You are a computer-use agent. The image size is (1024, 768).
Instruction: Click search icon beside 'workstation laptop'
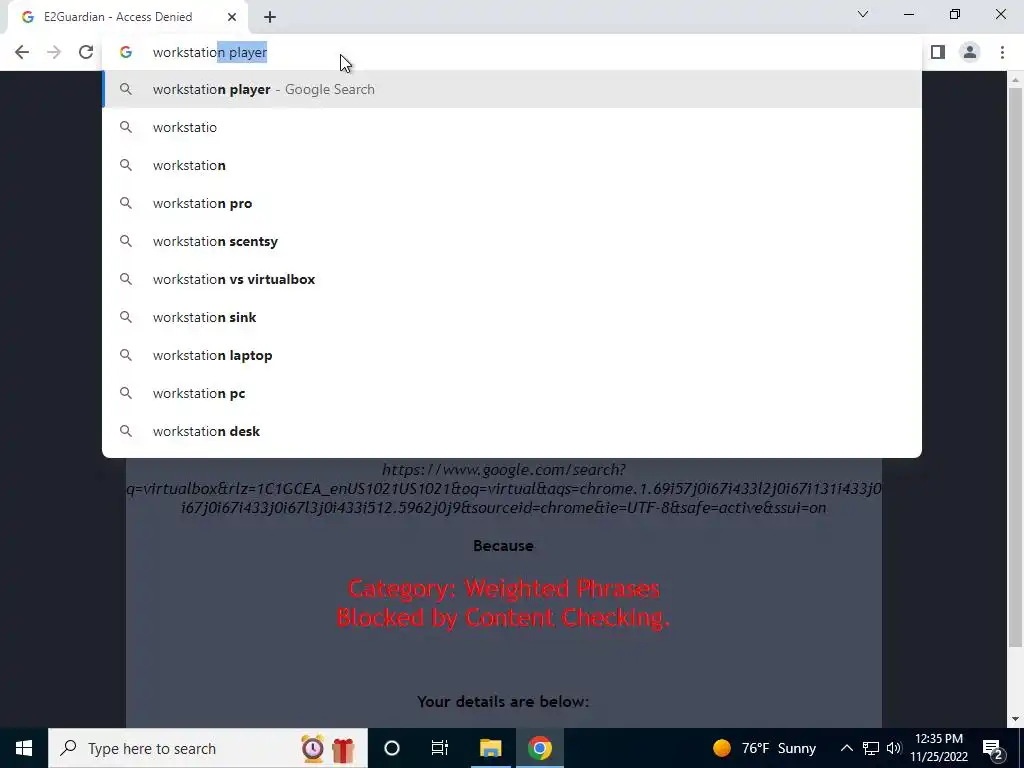126,355
